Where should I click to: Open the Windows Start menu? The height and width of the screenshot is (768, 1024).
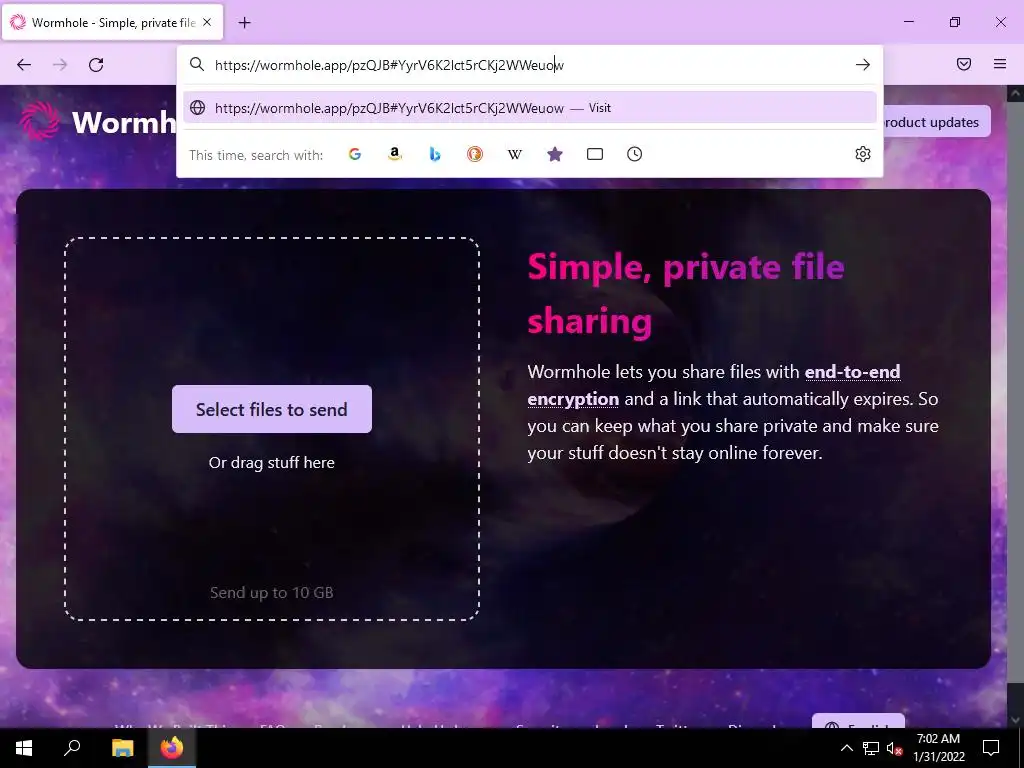pyautogui.click(x=24, y=748)
